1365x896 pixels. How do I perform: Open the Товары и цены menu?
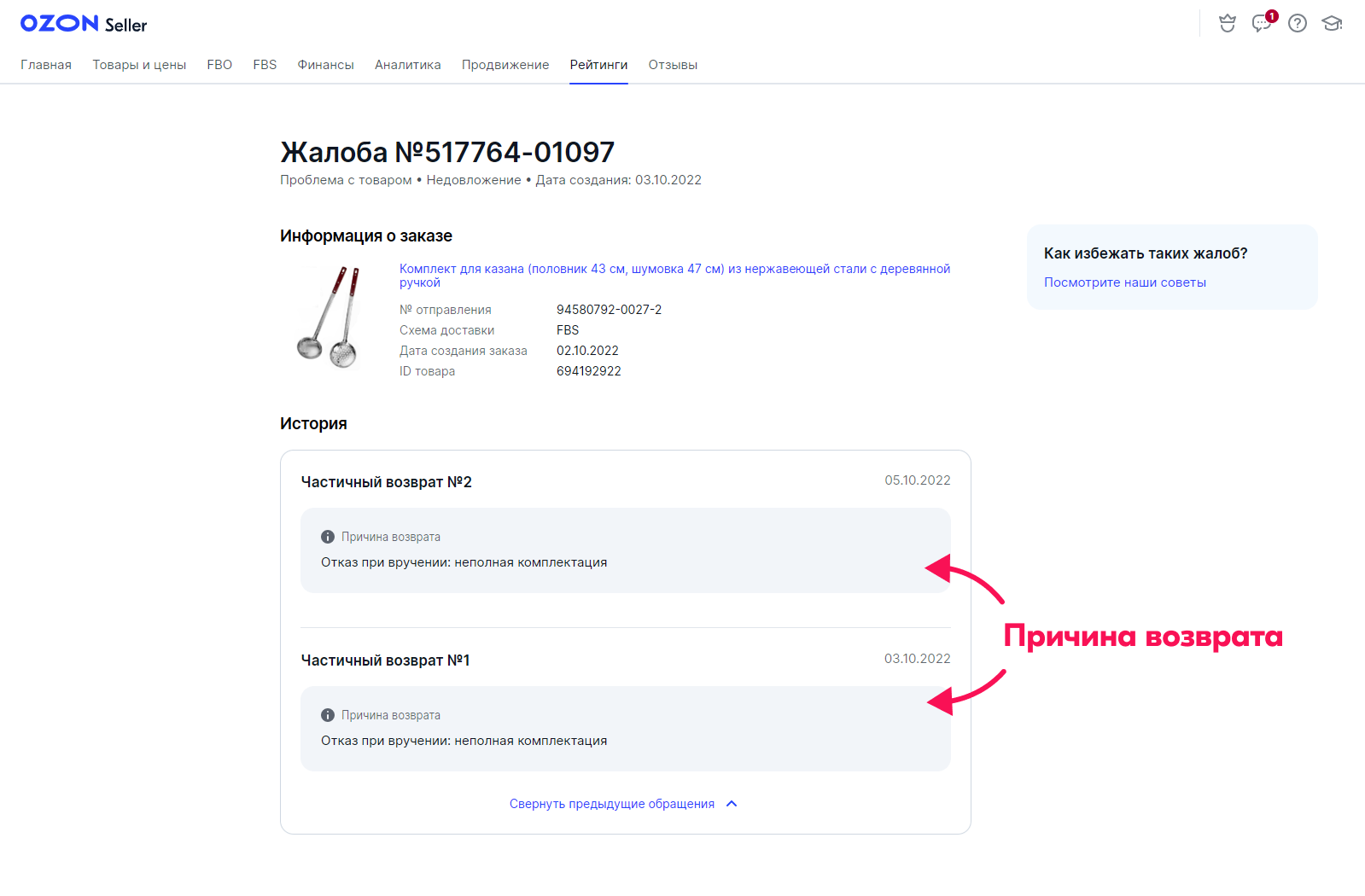[x=139, y=65]
